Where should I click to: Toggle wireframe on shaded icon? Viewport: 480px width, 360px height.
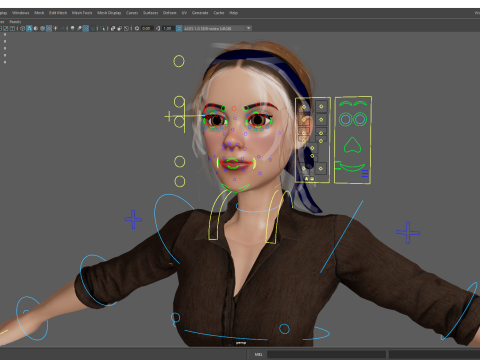click(42, 28)
